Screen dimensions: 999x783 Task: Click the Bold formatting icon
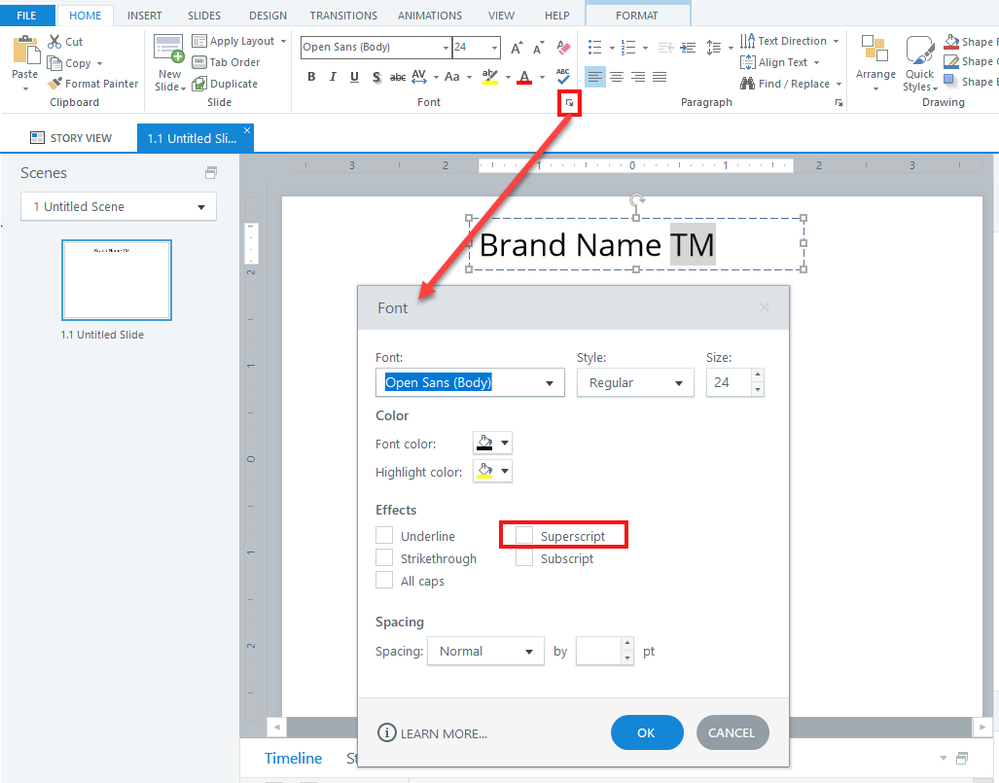point(311,77)
